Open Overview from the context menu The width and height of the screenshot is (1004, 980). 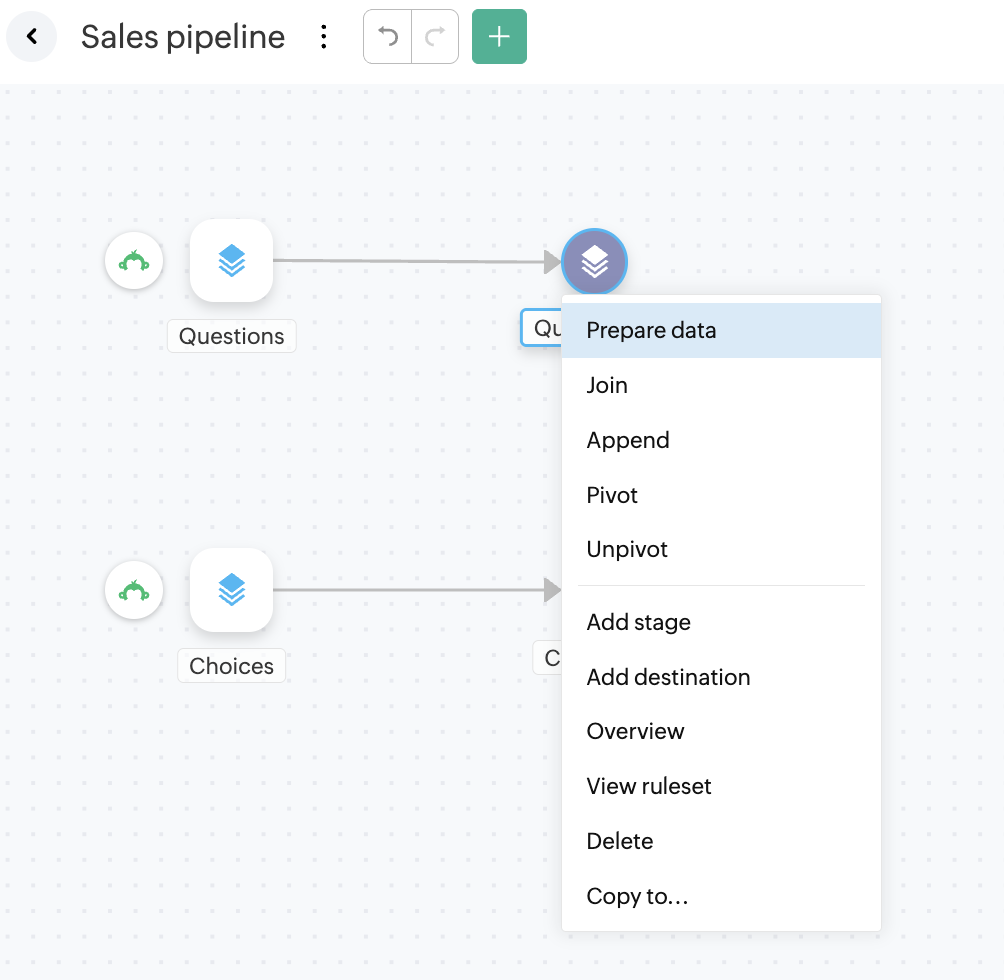tap(635, 731)
